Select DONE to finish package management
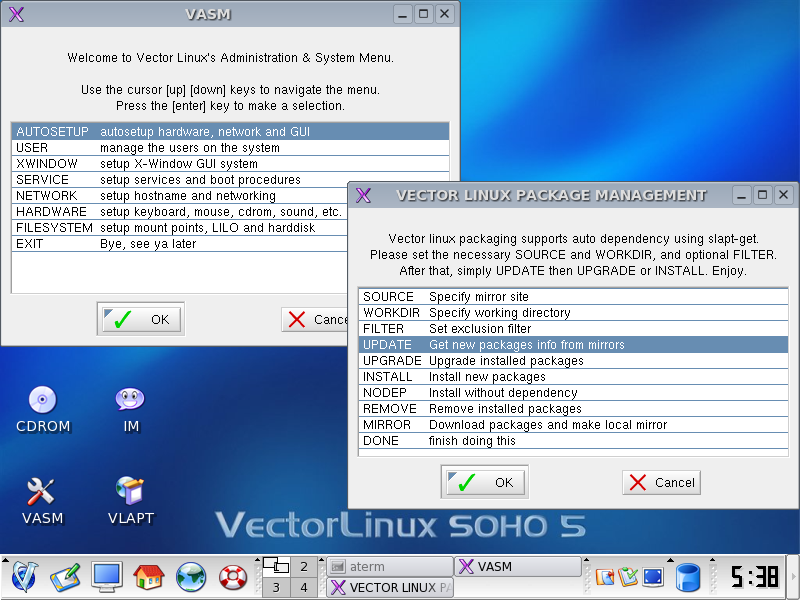 (573, 441)
